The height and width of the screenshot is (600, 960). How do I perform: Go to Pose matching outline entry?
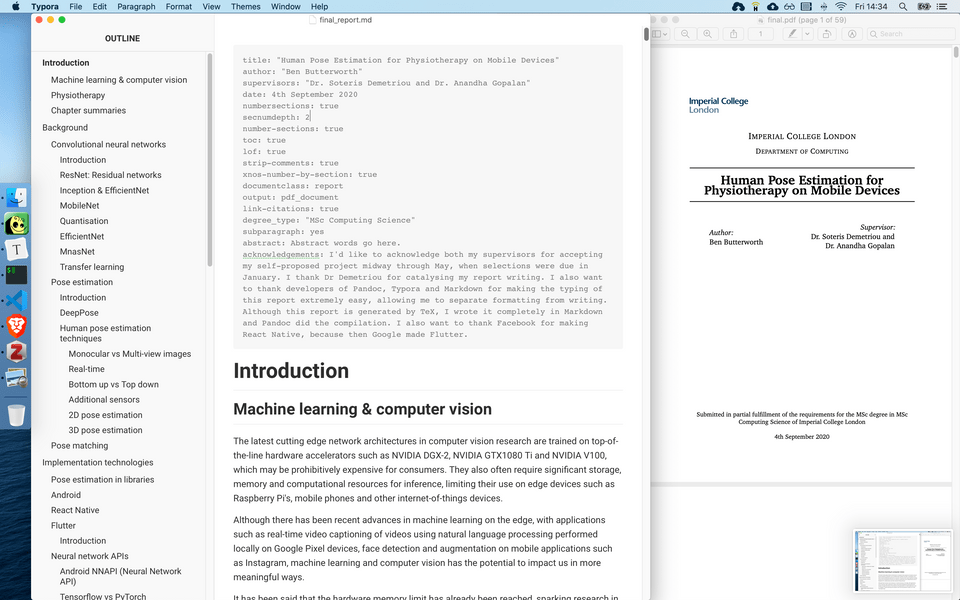(79, 446)
